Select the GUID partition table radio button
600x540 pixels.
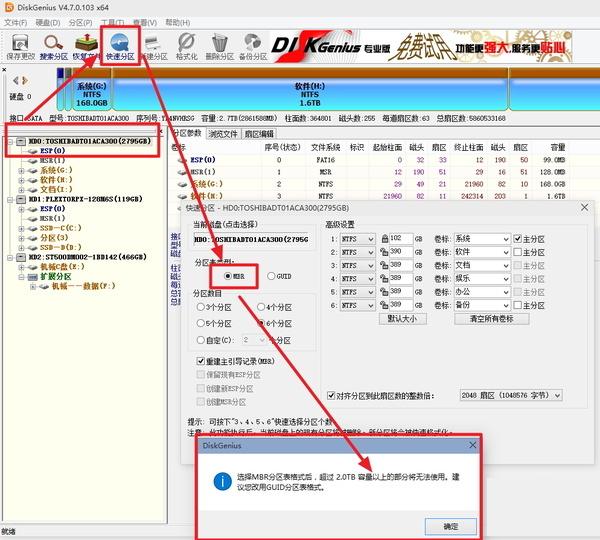pos(279,276)
